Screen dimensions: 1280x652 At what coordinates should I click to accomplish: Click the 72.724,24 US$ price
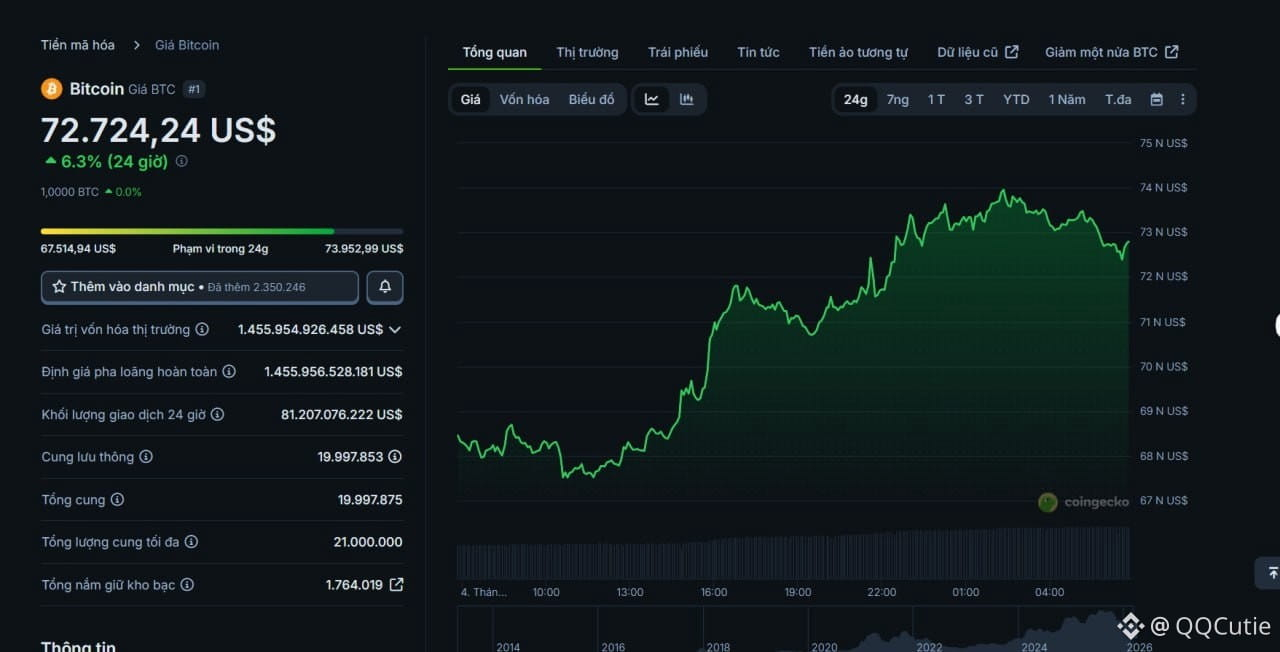coord(159,130)
